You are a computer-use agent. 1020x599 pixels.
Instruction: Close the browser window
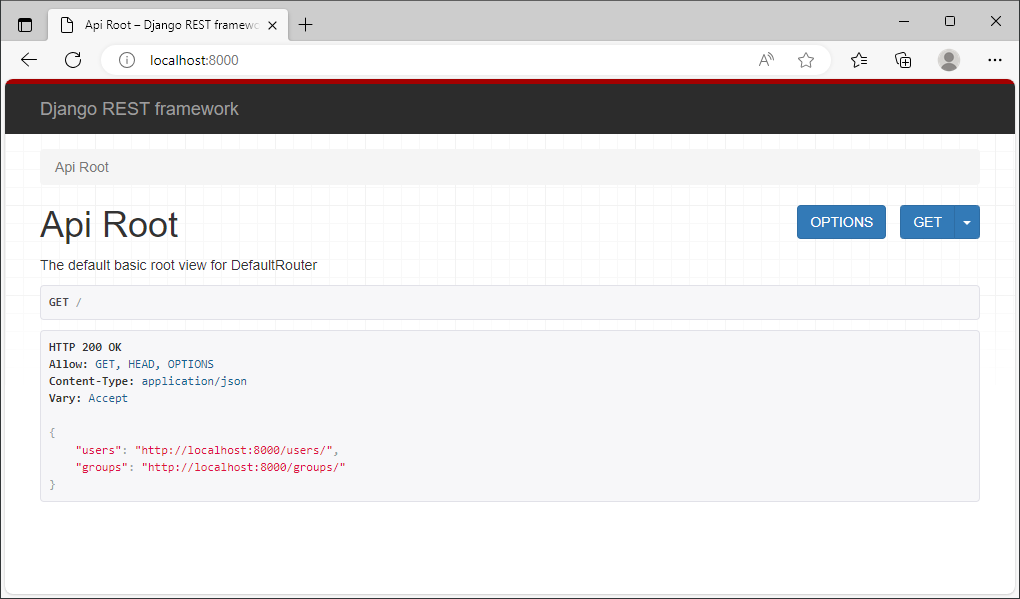995,21
